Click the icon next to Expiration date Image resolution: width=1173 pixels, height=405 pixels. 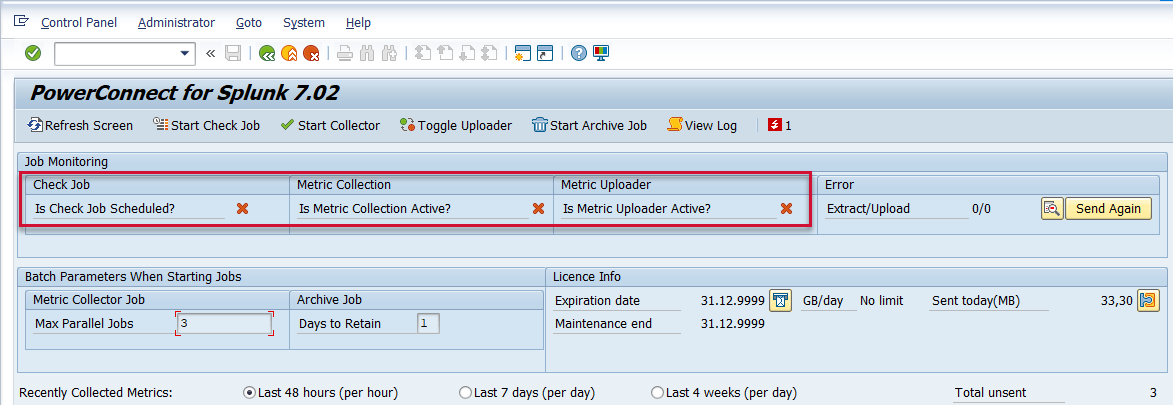click(x=781, y=300)
